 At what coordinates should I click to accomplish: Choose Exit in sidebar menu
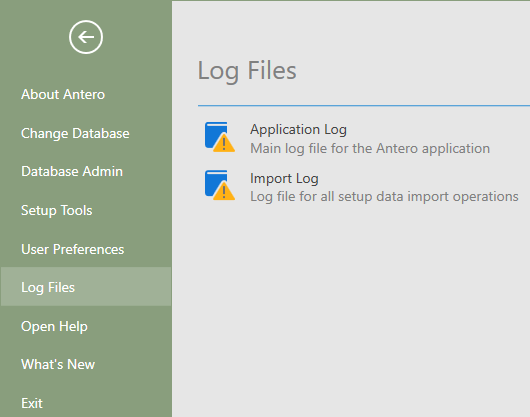[32, 403]
